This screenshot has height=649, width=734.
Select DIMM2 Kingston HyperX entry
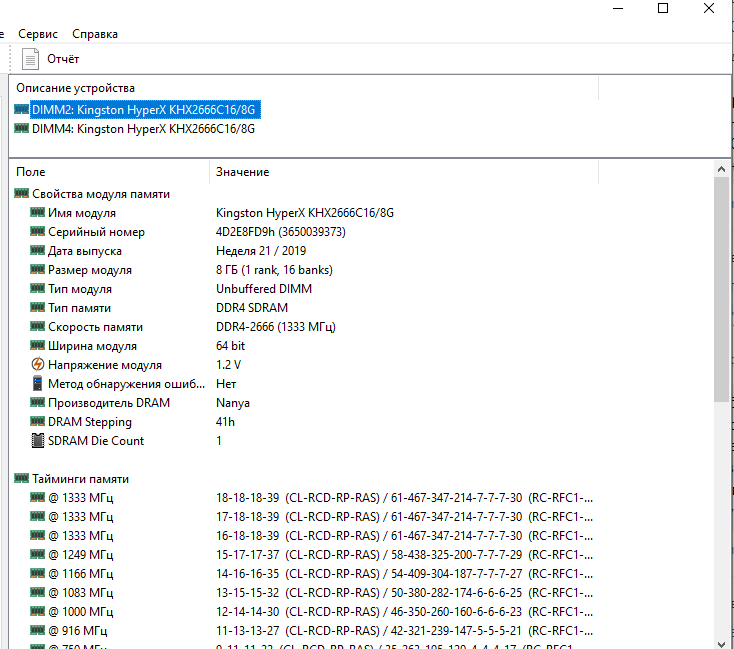point(143,110)
